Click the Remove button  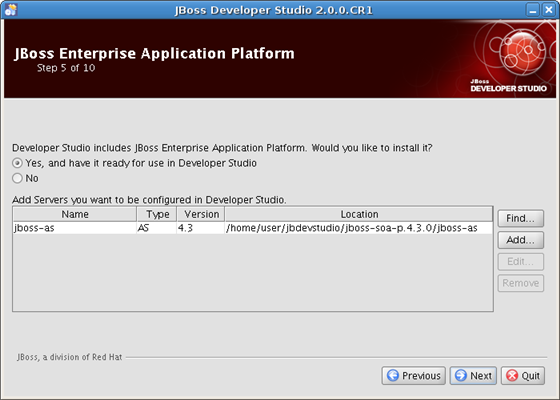(521, 283)
